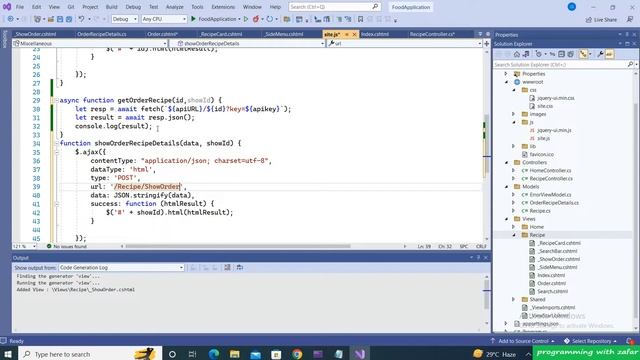Collapse the $.ajax block at line 35

(x=57, y=152)
